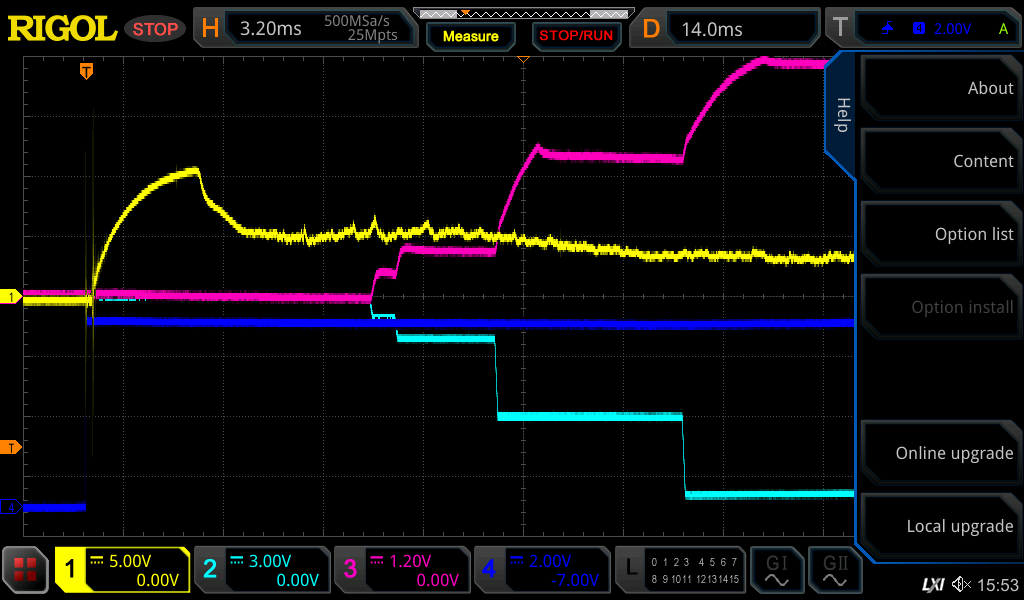Open the delay D 14.0ms settings
The image size is (1024, 600).
(727, 29)
